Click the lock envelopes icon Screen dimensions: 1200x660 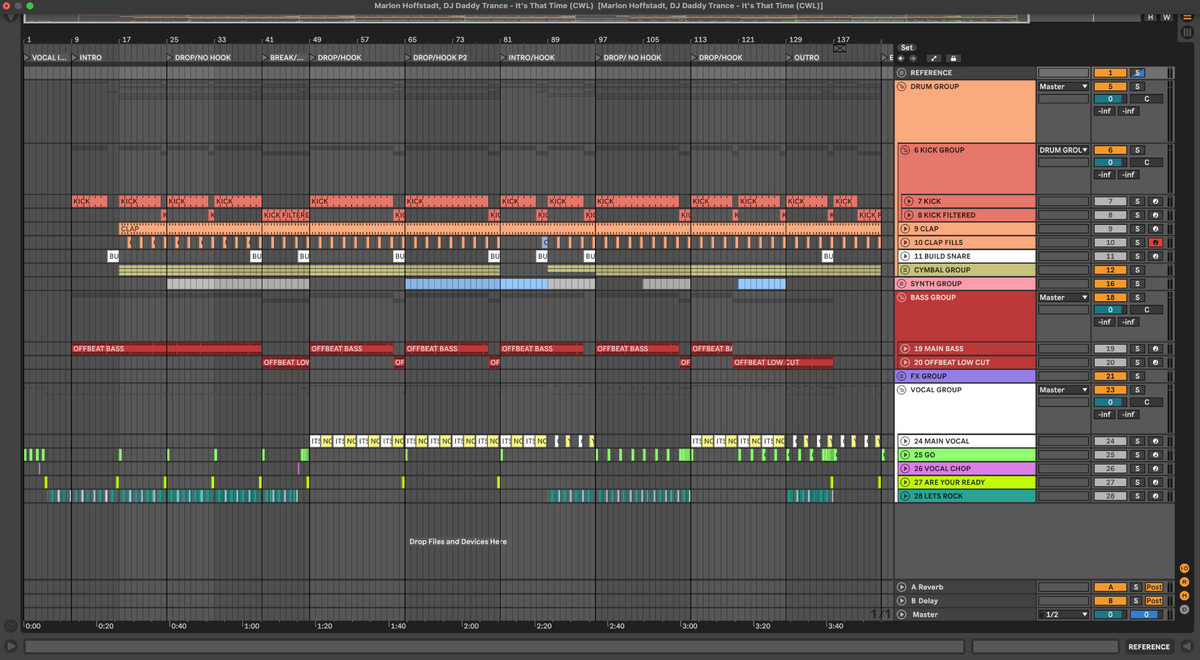pyautogui.click(x=952, y=58)
